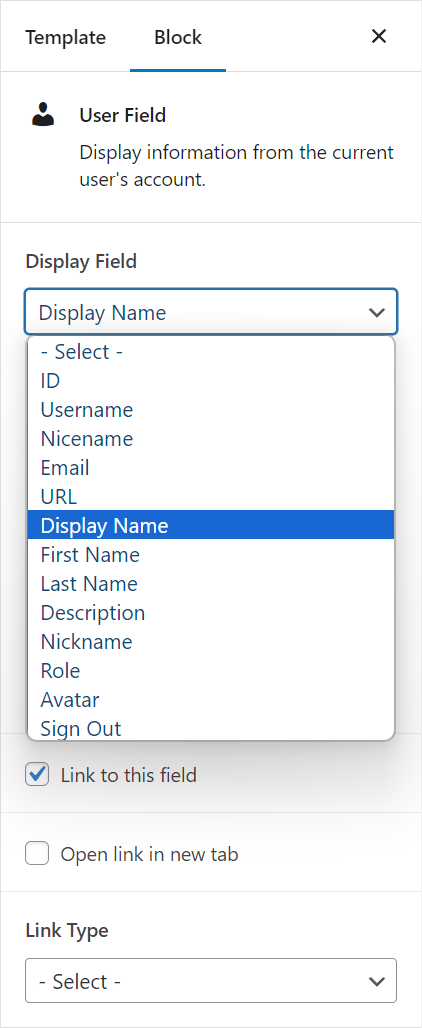This screenshot has width=422, height=1028.
Task: Select Sign Out from the field list
Action: coord(211,728)
